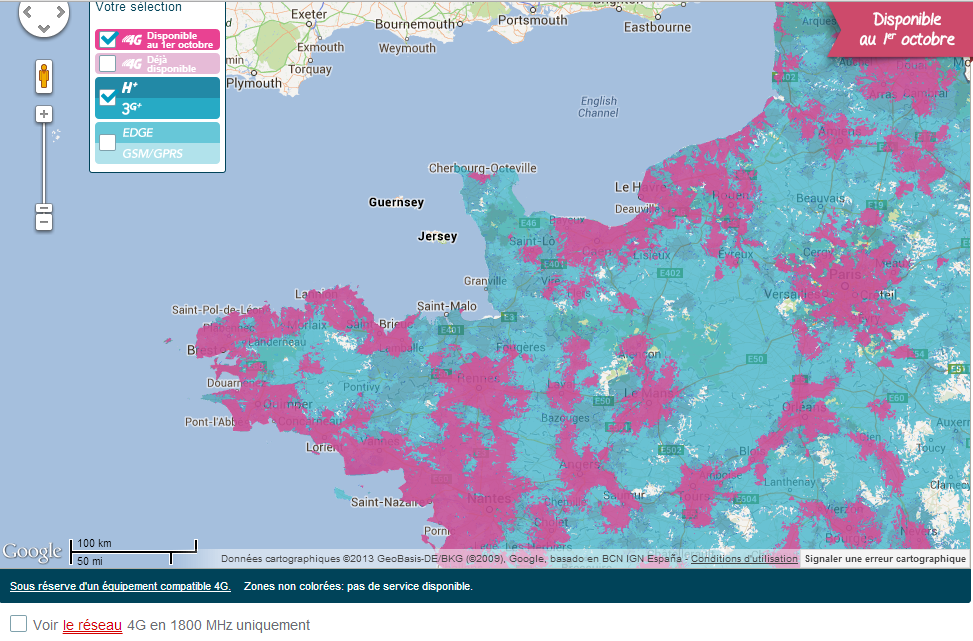Viewport: 973px width, 641px height.
Task: Zoom in with the plus button
Action: [x=44, y=114]
